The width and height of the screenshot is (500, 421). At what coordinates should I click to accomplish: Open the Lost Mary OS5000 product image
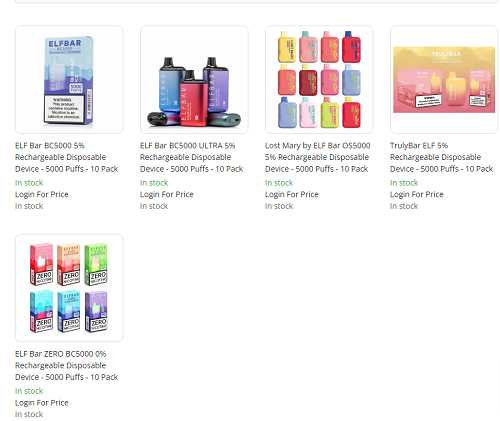click(319, 80)
